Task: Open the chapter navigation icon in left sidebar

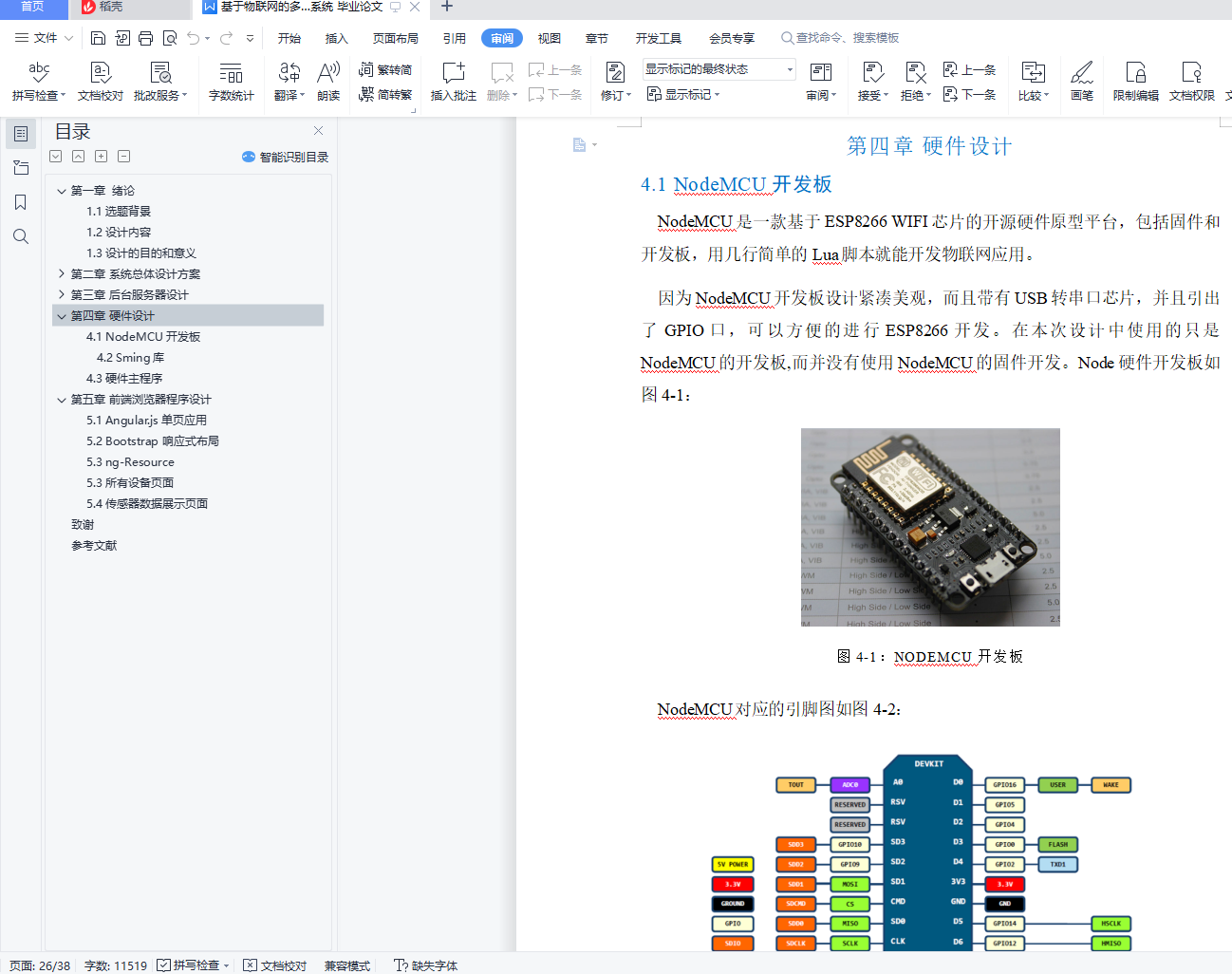Action: pyautogui.click(x=21, y=168)
